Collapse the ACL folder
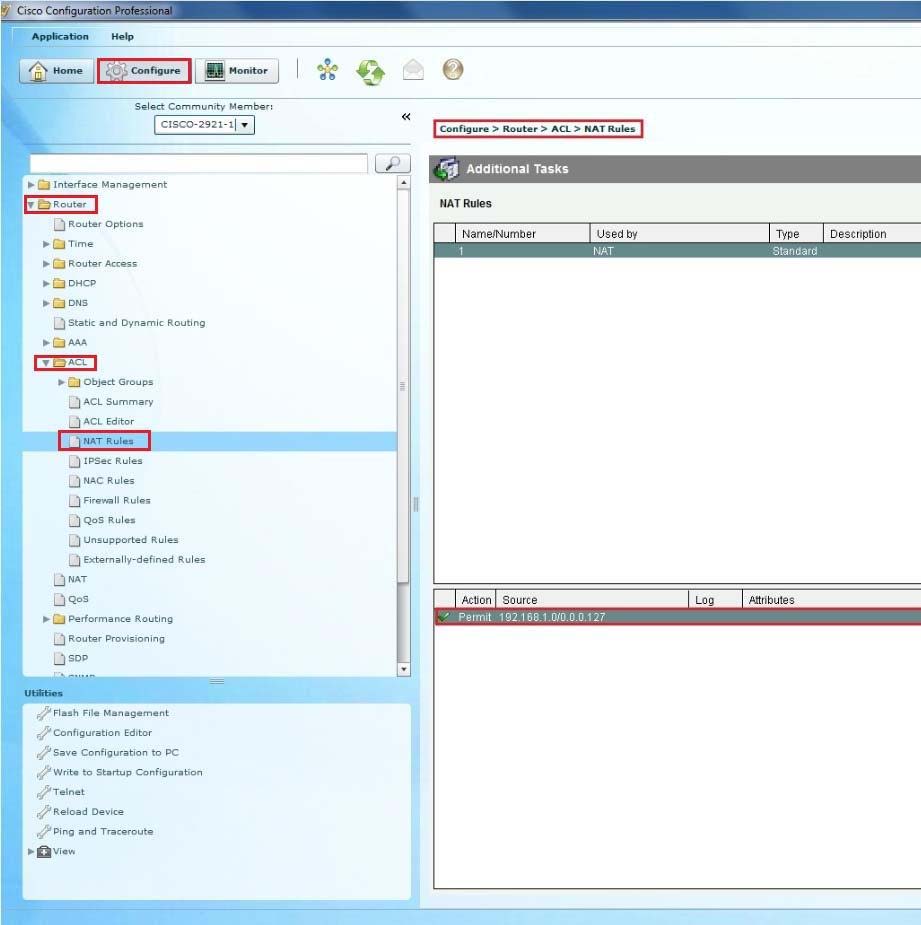The width and height of the screenshot is (921, 925). click(x=45, y=363)
